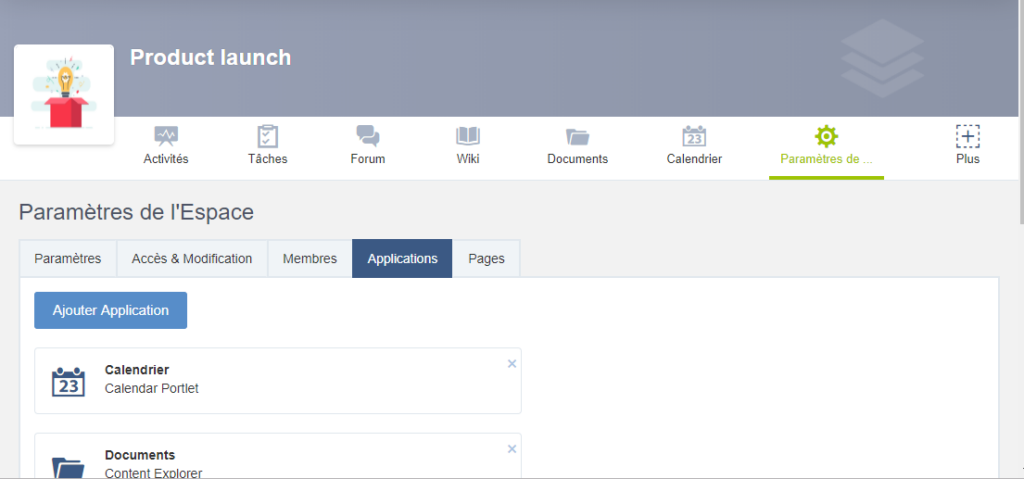Open the Tâches checklist icon
The width and height of the screenshot is (1024, 479).
coord(267,136)
